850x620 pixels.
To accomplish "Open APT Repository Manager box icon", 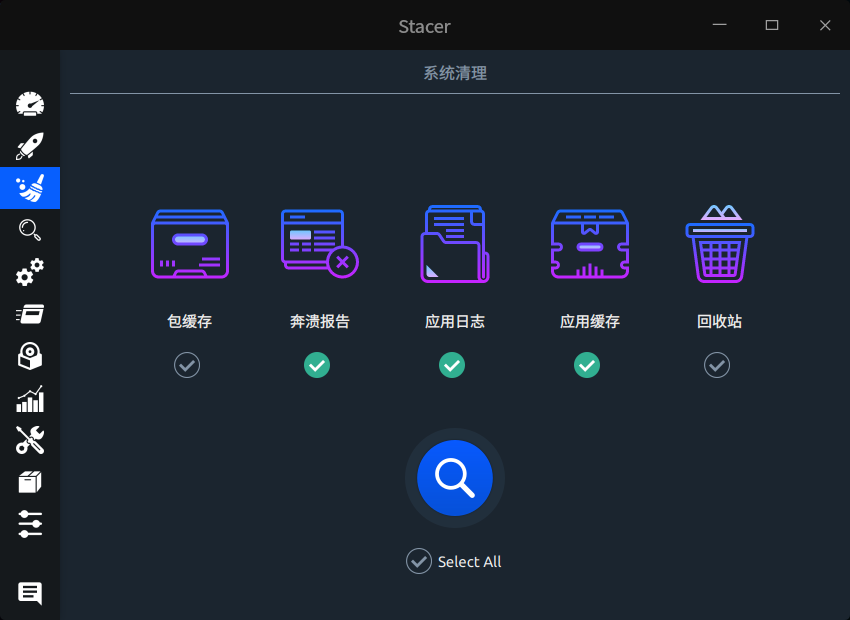I will coord(30,482).
